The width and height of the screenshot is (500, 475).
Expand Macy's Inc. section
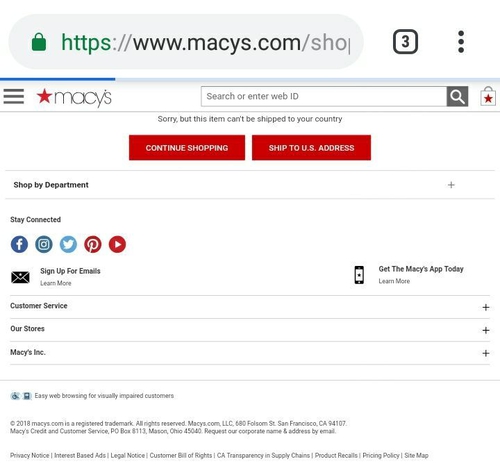pos(250,353)
